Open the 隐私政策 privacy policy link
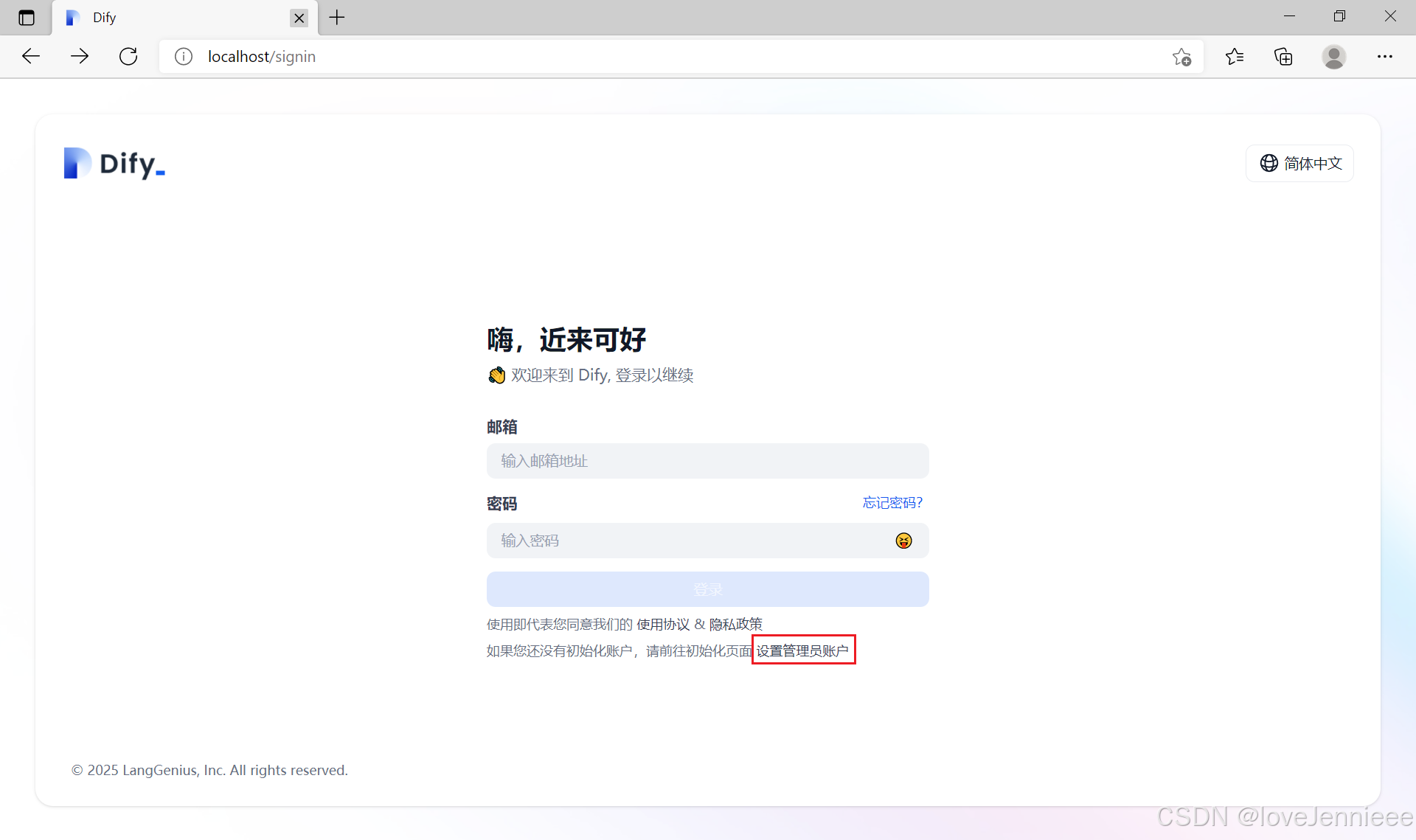The height and width of the screenshot is (840, 1416). pyautogui.click(x=735, y=624)
